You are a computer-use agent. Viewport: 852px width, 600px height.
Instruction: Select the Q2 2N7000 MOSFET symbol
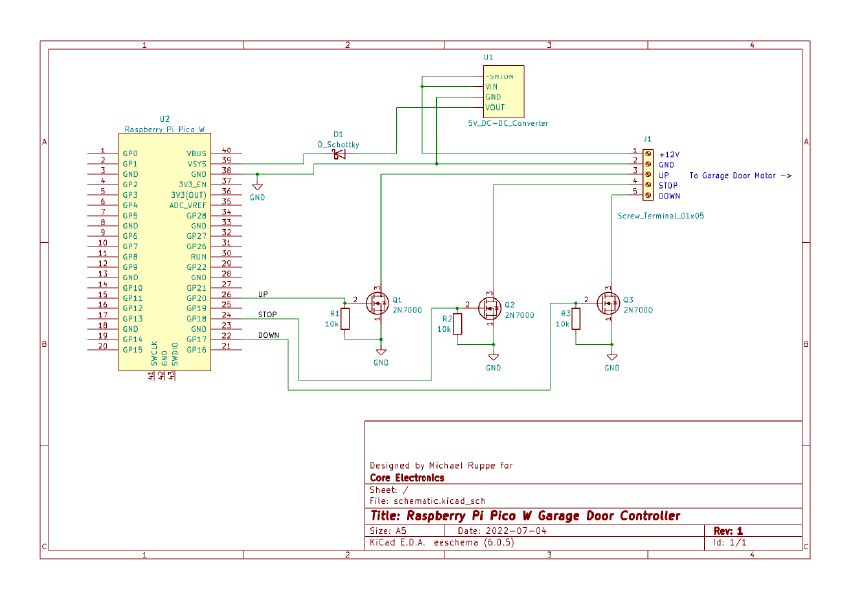tap(490, 308)
